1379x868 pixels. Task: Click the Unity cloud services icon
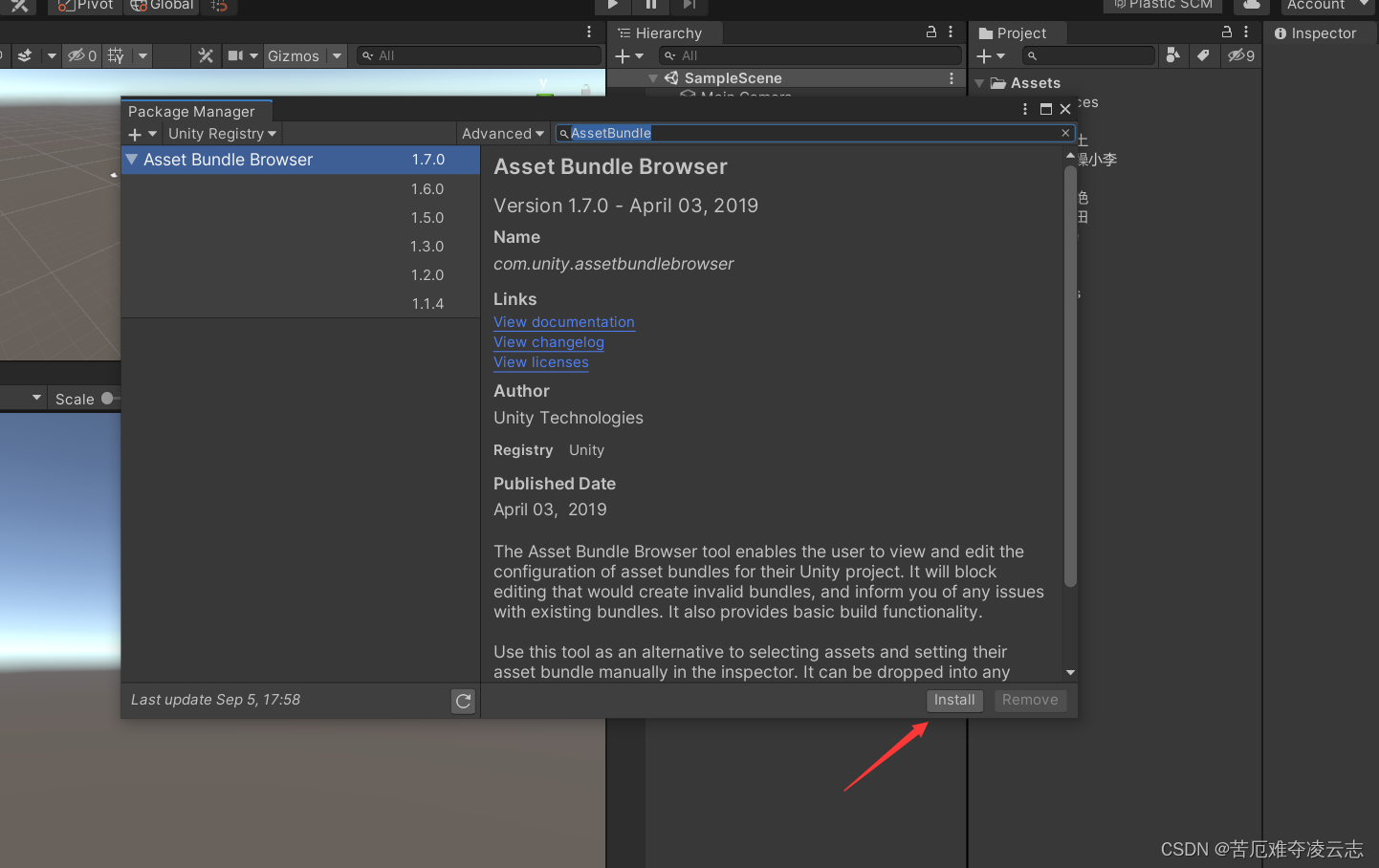pos(1252,6)
